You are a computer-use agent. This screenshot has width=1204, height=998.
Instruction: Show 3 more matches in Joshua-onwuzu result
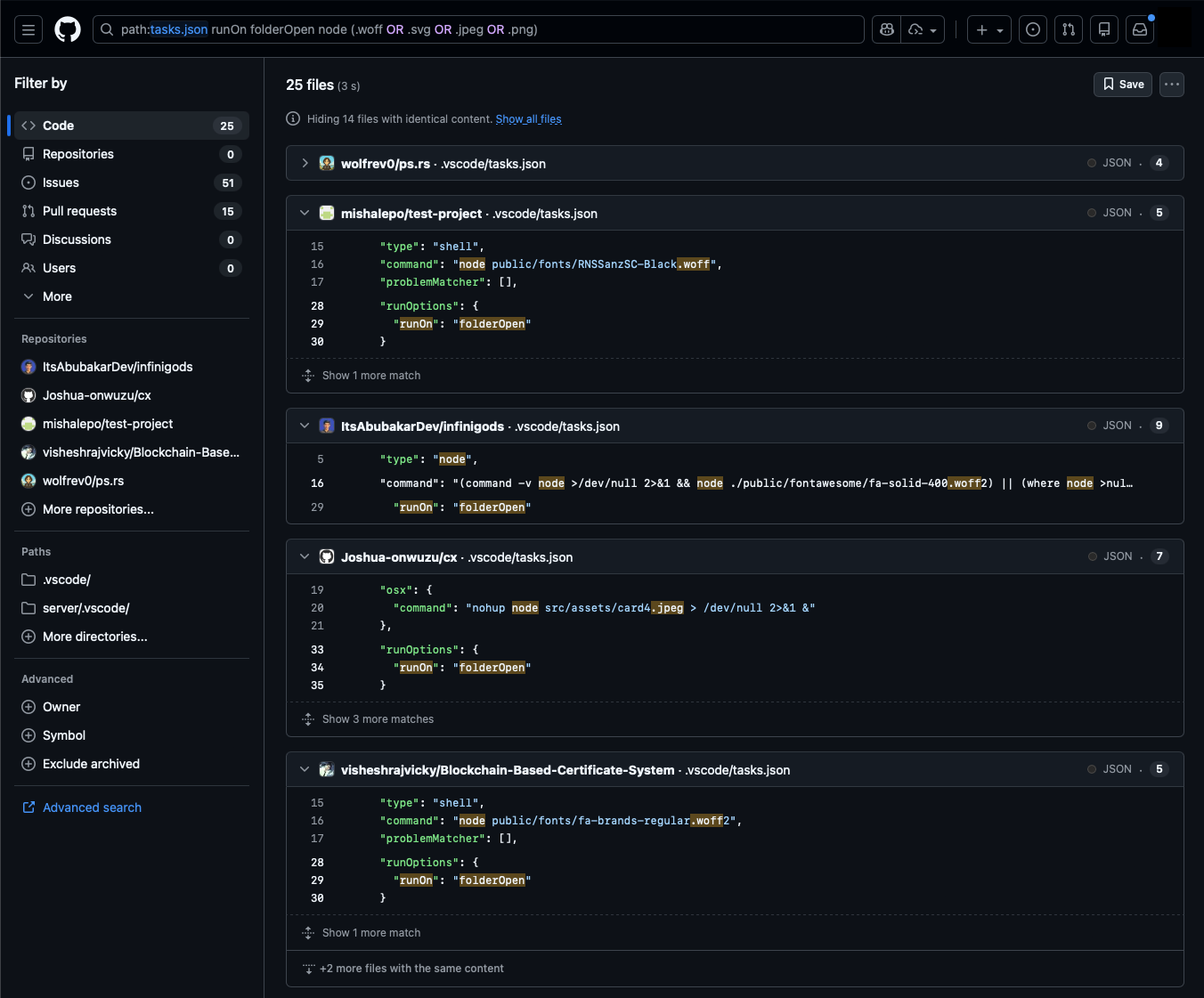[x=378, y=719]
